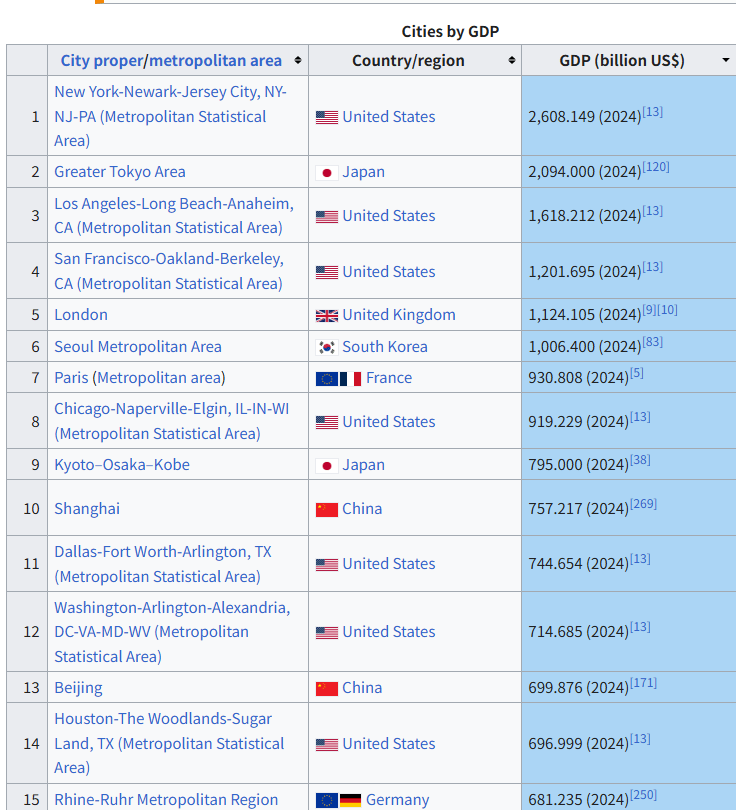Open the London city link
This screenshot has height=810, width=736.
(81, 315)
